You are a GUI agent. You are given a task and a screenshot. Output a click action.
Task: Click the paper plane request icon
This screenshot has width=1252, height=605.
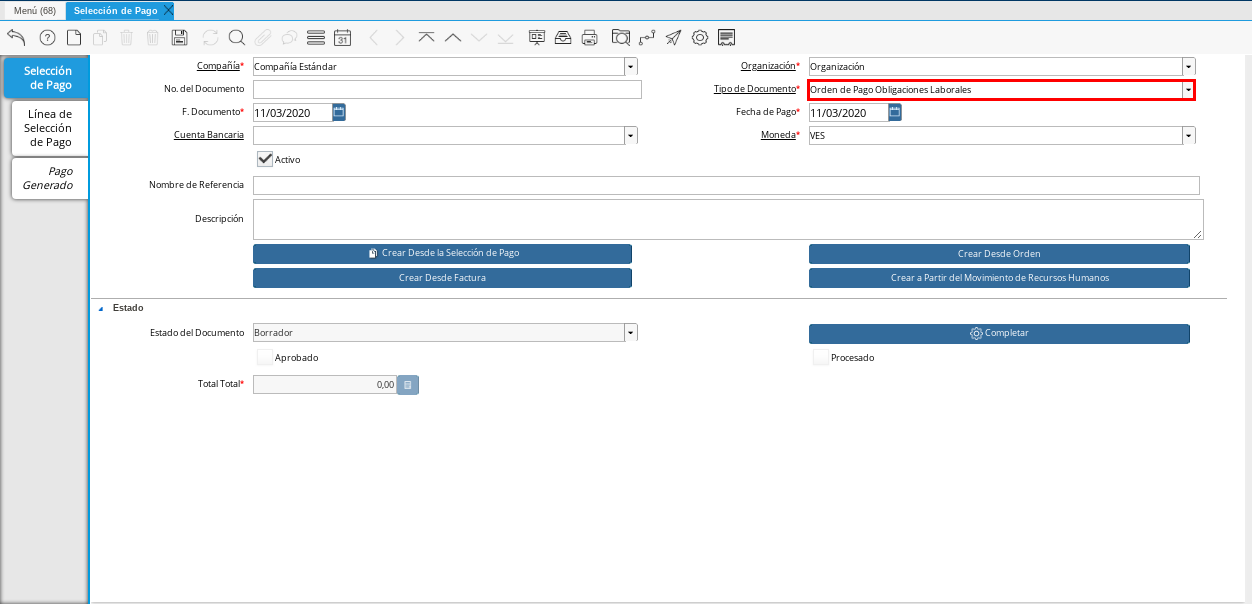(673, 38)
